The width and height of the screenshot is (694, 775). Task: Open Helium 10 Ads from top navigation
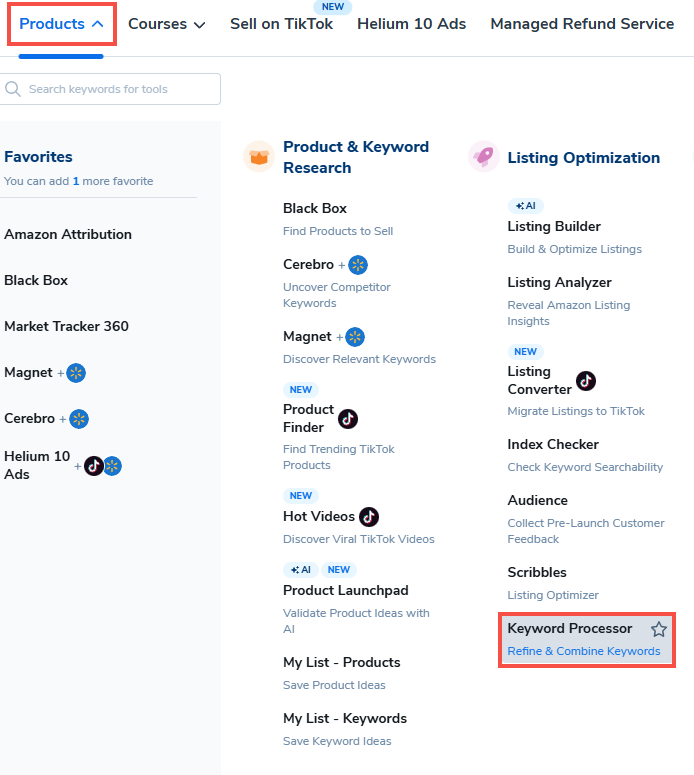click(411, 24)
